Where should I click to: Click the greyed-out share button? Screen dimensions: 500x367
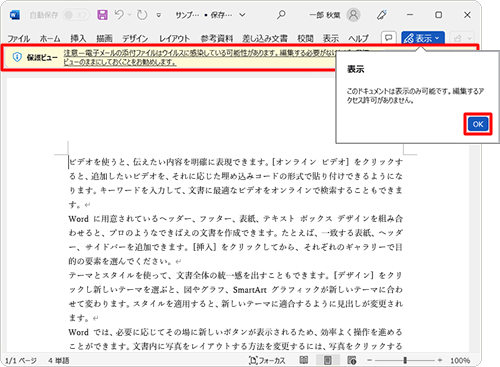click(x=462, y=38)
